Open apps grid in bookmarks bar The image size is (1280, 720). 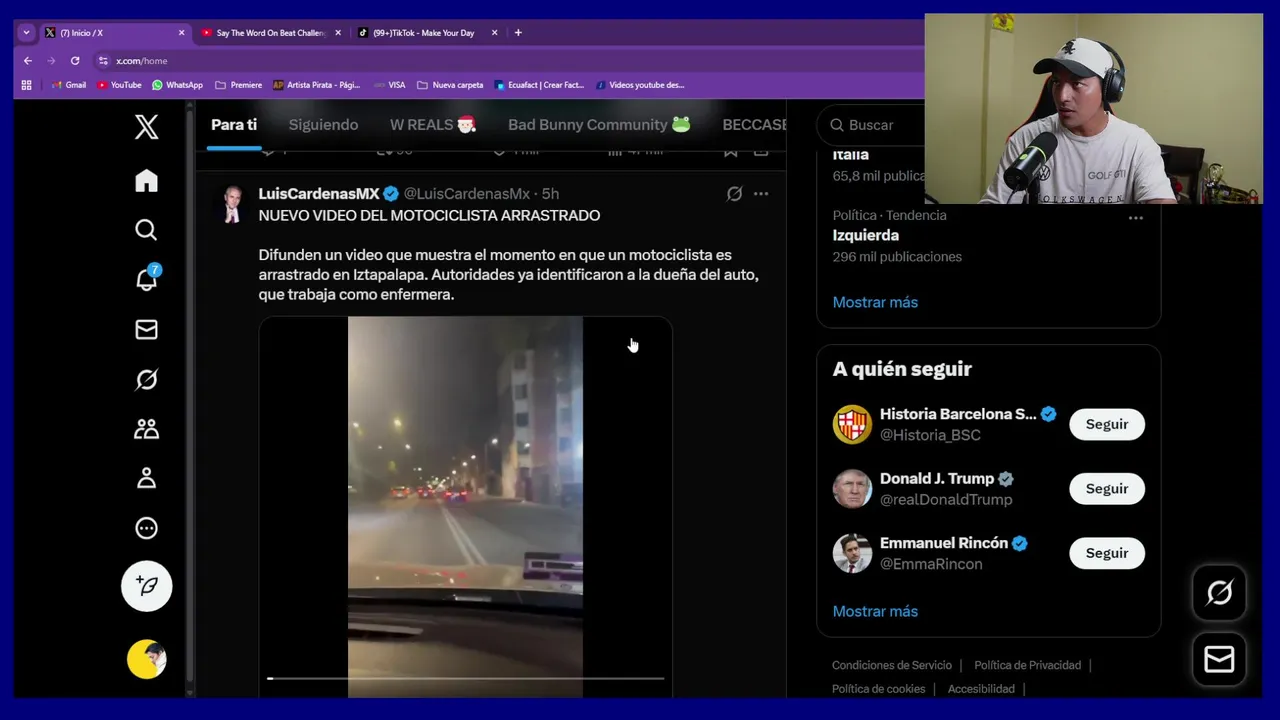pos(27,85)
